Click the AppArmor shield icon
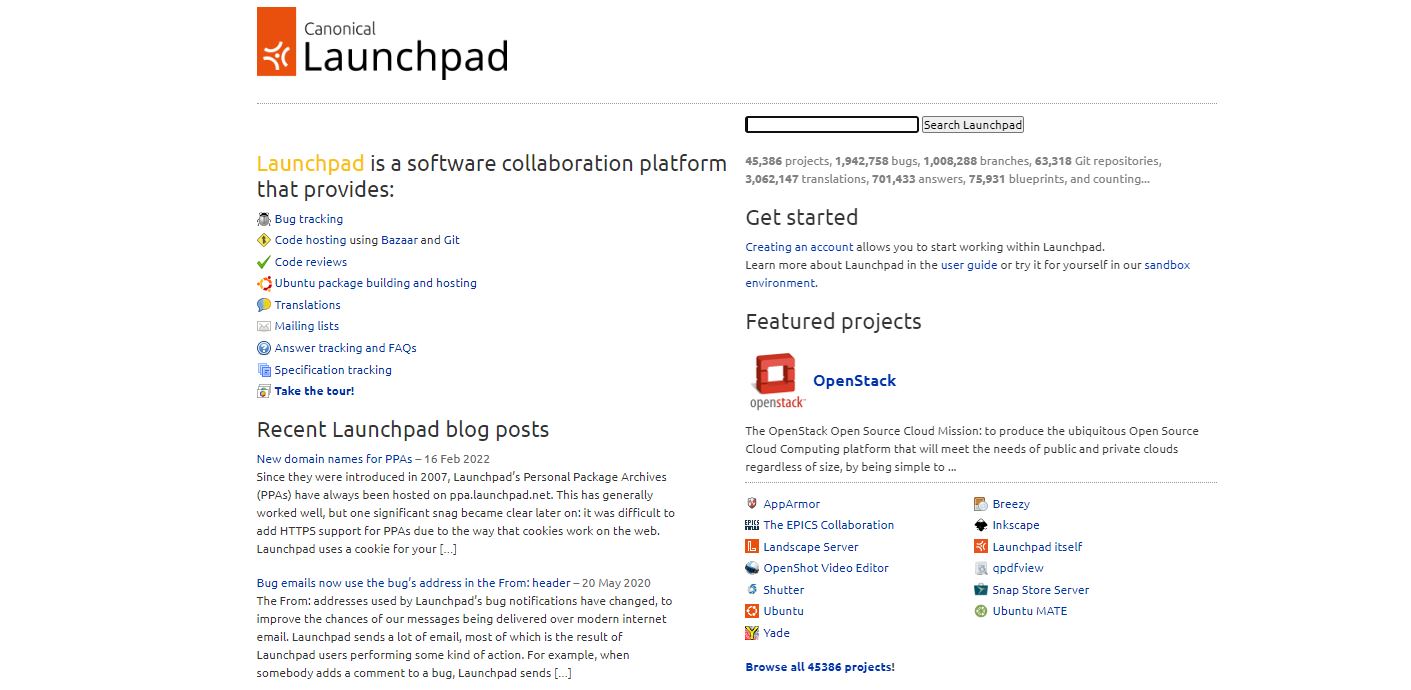 [x=752, y=504]
